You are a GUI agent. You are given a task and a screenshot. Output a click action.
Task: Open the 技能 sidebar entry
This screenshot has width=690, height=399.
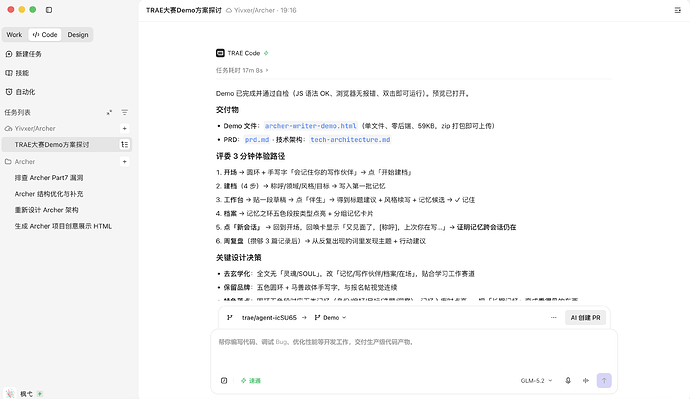click(17, 73)
